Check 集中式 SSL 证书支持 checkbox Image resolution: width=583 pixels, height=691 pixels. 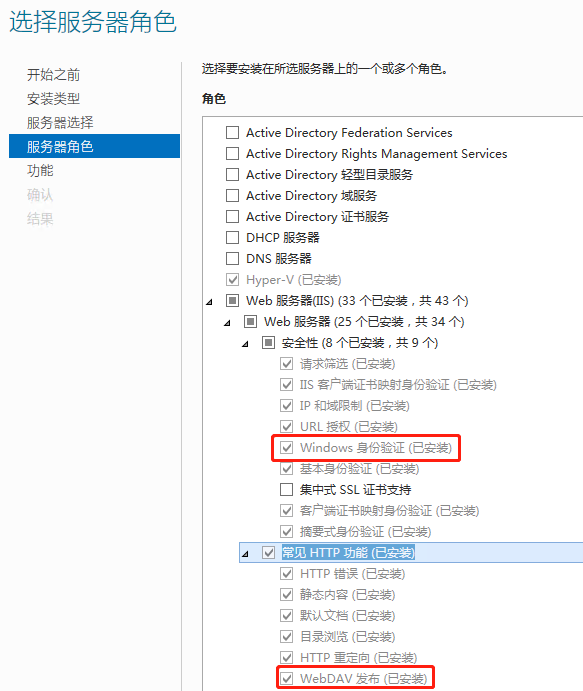286,490
